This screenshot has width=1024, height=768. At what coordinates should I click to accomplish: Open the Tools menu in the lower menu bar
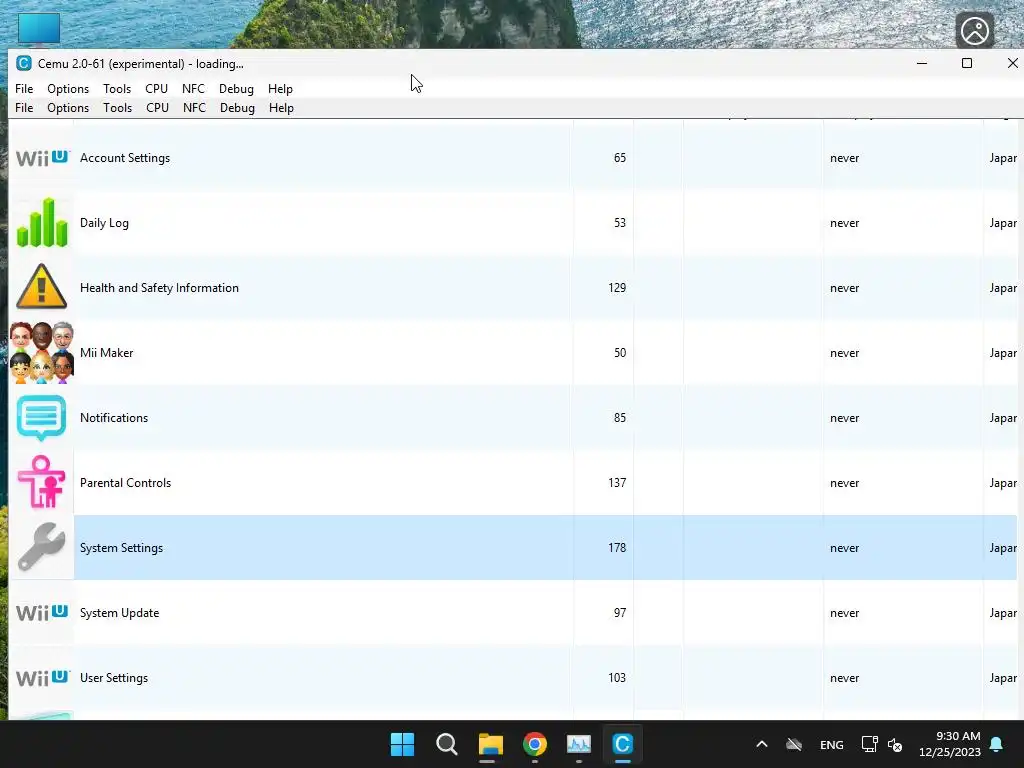coord(118,108)
